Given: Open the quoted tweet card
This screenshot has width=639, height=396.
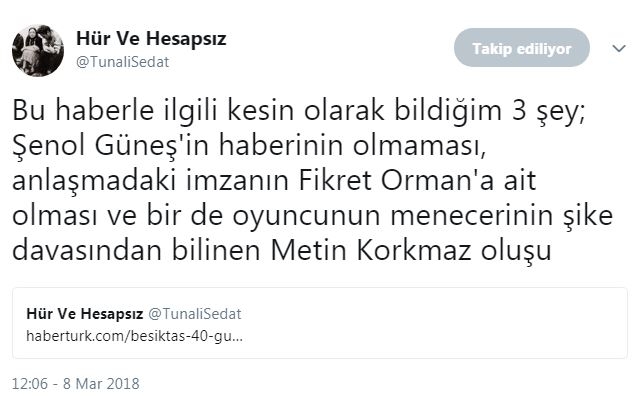Looking at the screenshot, I should pyautogui.click(x=320, y=323).
